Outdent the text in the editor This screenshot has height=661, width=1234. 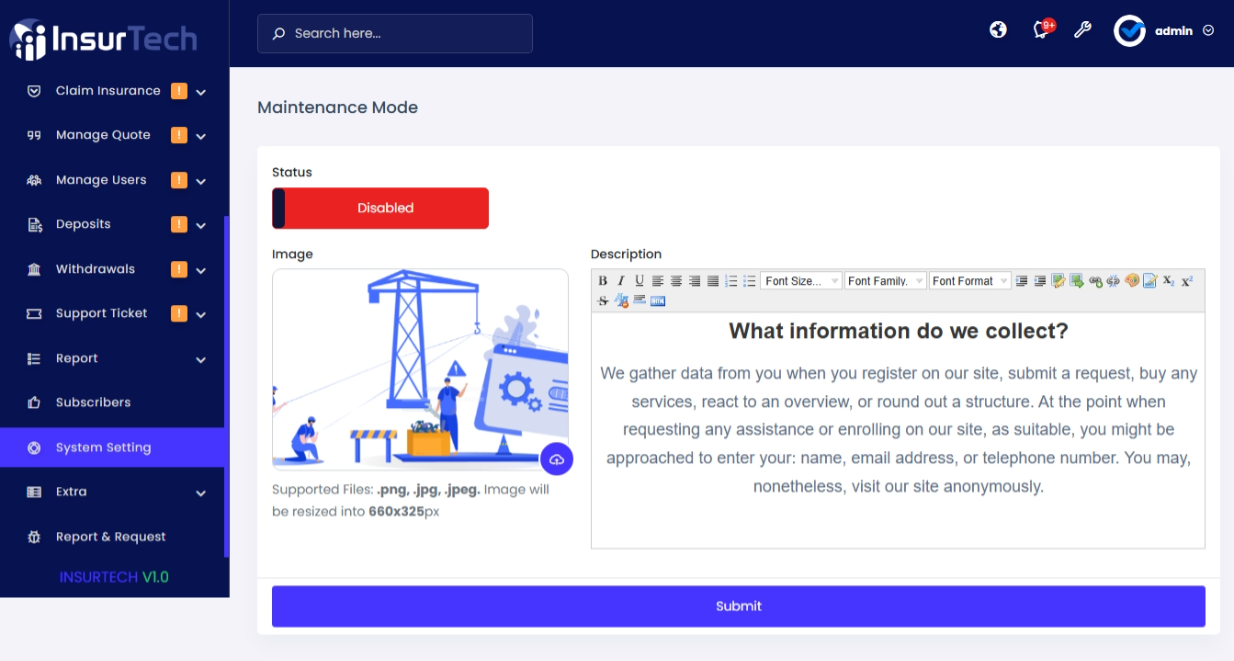point(1040,281)
